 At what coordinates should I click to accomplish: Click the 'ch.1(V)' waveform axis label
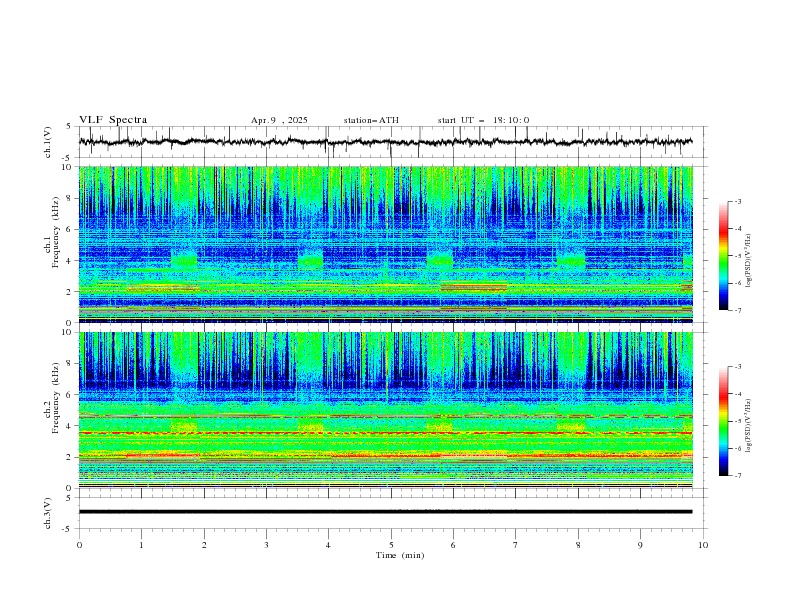click(x=48, y=142)
